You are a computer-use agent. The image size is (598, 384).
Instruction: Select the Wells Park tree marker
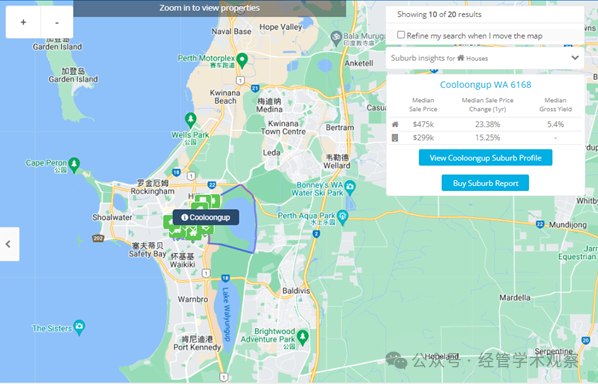pos(190,120)
